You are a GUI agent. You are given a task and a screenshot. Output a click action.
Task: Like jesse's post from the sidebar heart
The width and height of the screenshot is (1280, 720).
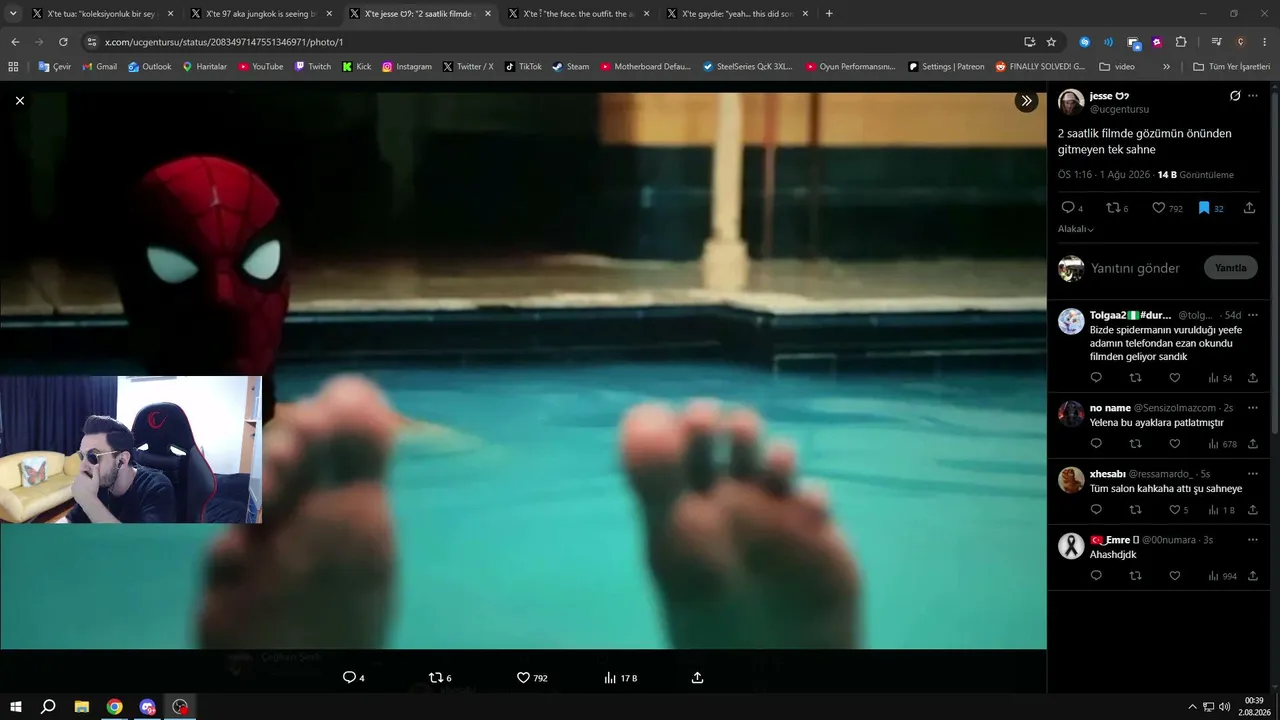tap(1158, 208)
